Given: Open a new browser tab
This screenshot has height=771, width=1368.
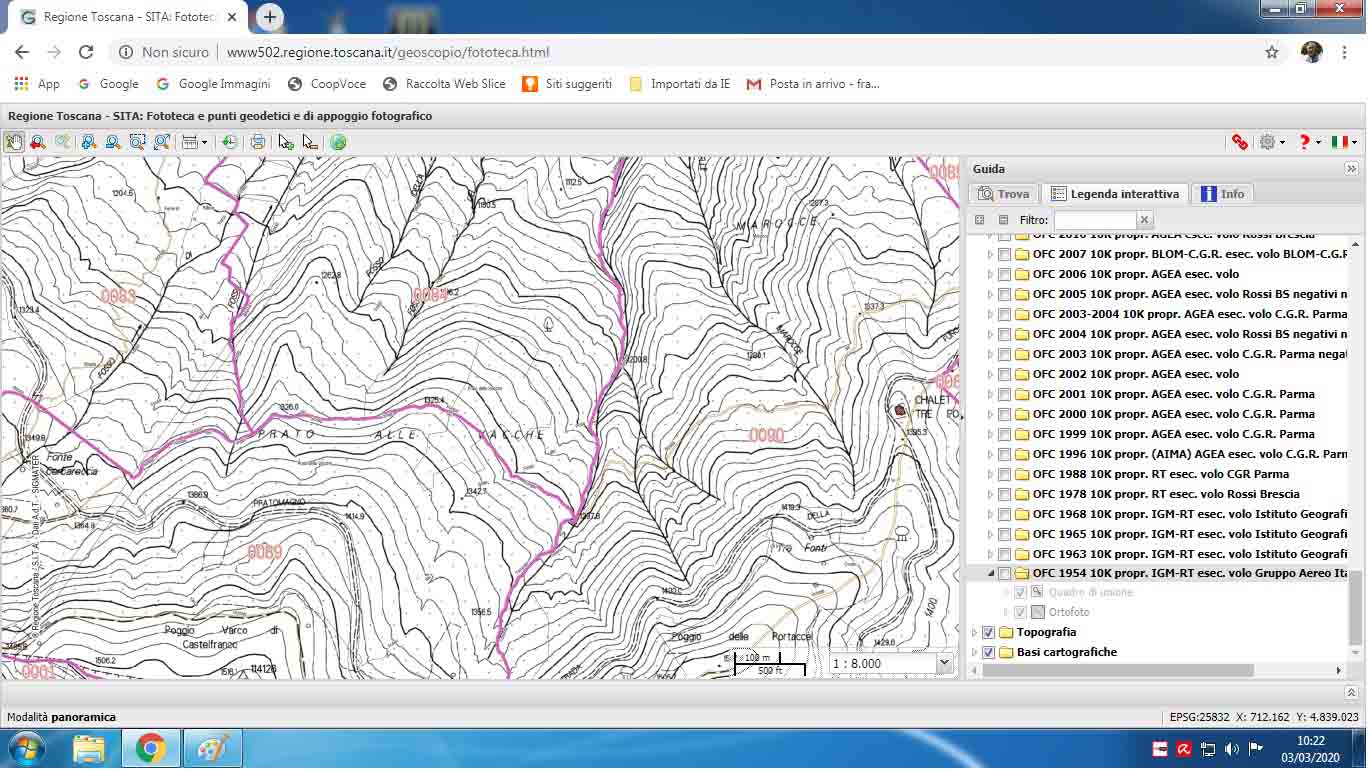Looking at the screenshot, I should pyautogui.click(x=270, y=17).
